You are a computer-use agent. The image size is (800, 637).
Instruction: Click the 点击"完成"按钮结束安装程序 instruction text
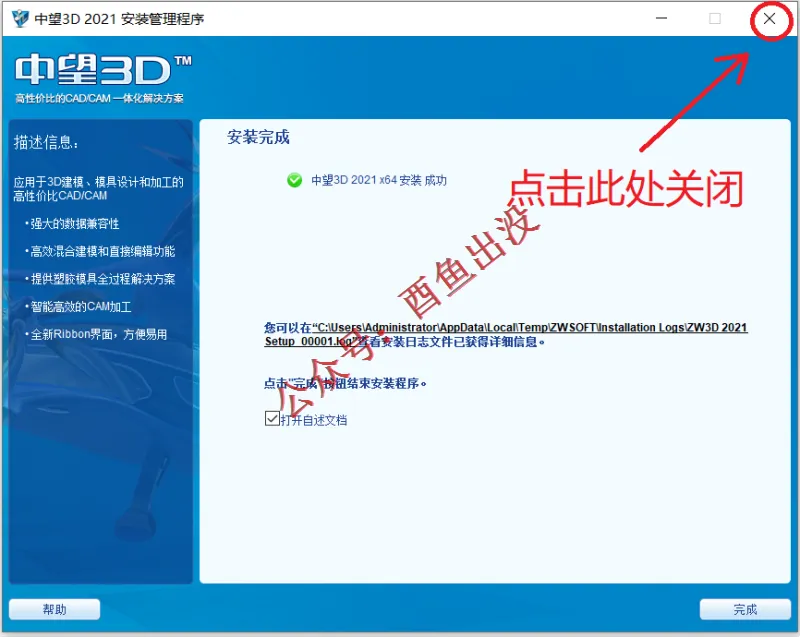click(345, 384)
